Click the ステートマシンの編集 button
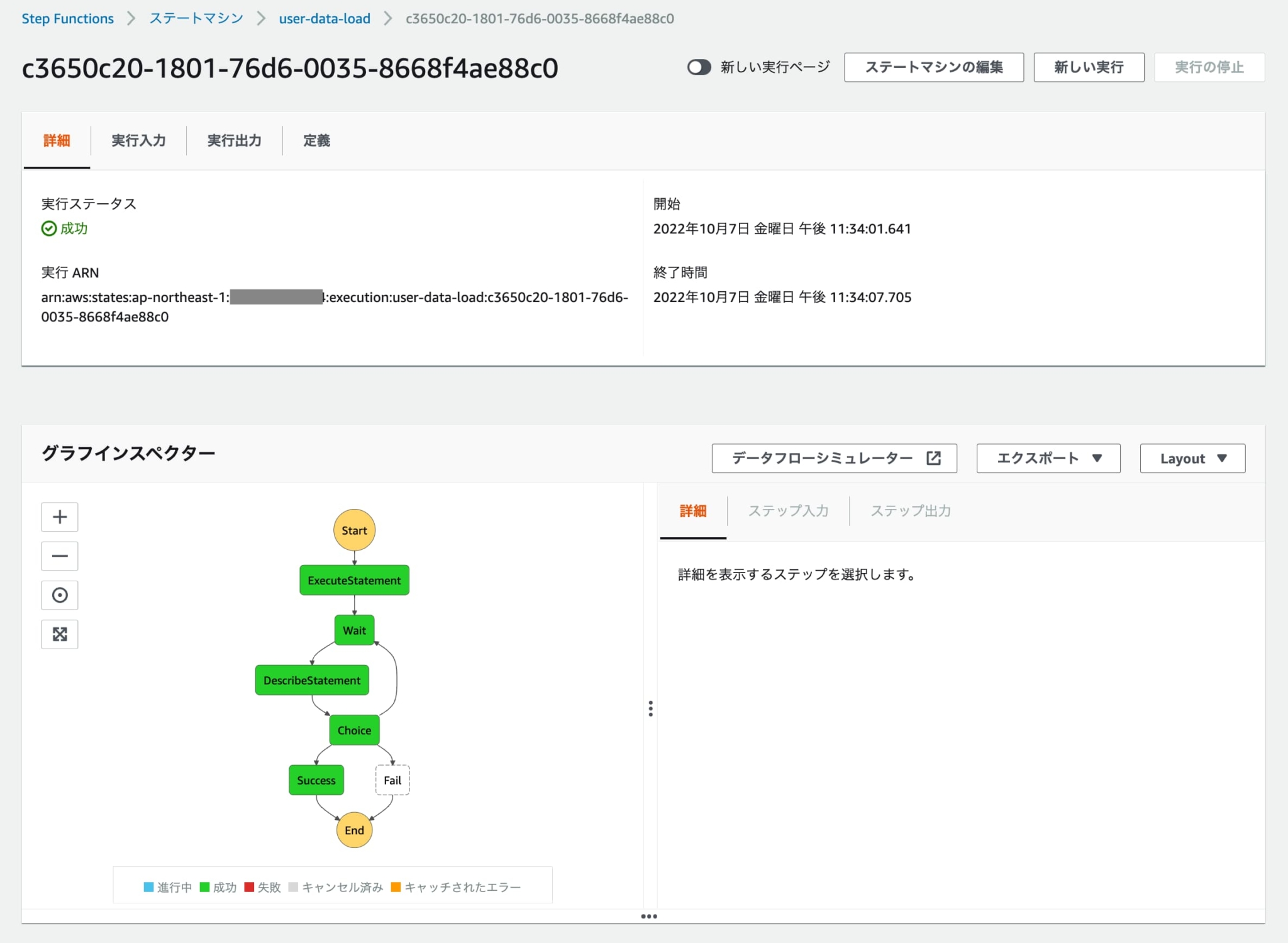The height and width of the screenshot is (943, 1288). [x=933, y=67]
